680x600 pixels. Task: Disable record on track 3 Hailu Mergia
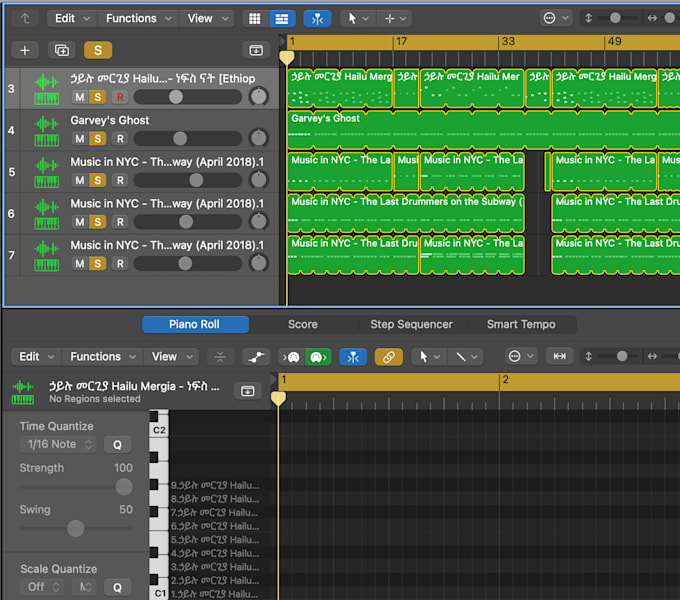coord(120,97)
